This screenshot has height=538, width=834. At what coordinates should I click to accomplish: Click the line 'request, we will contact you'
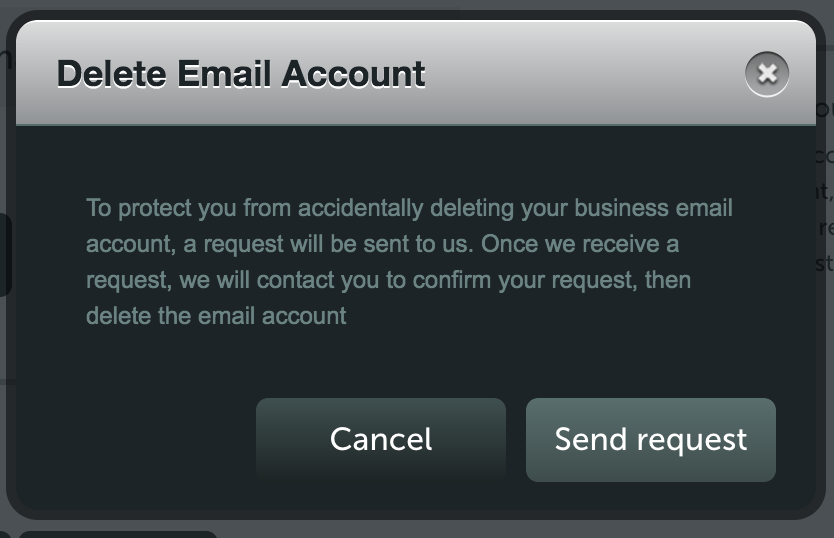(388, 280)
